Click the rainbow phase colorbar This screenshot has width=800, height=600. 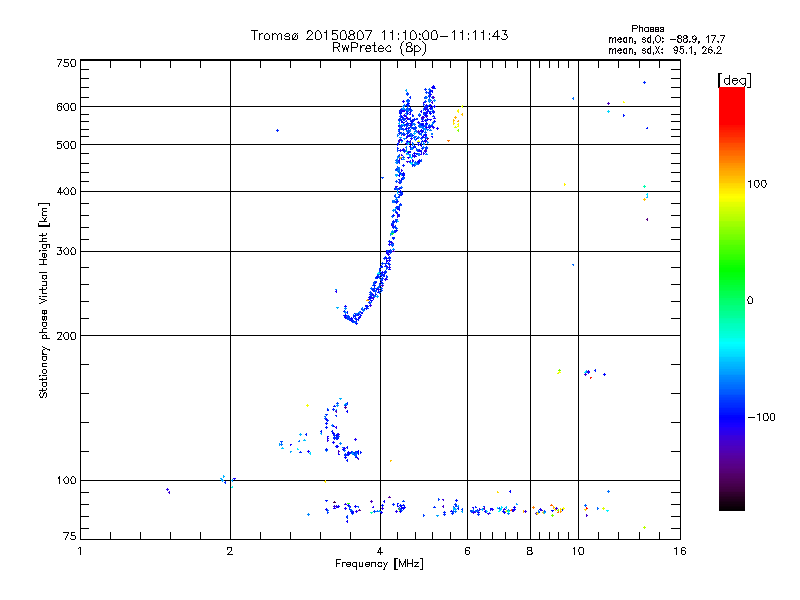tap(732, 299)
